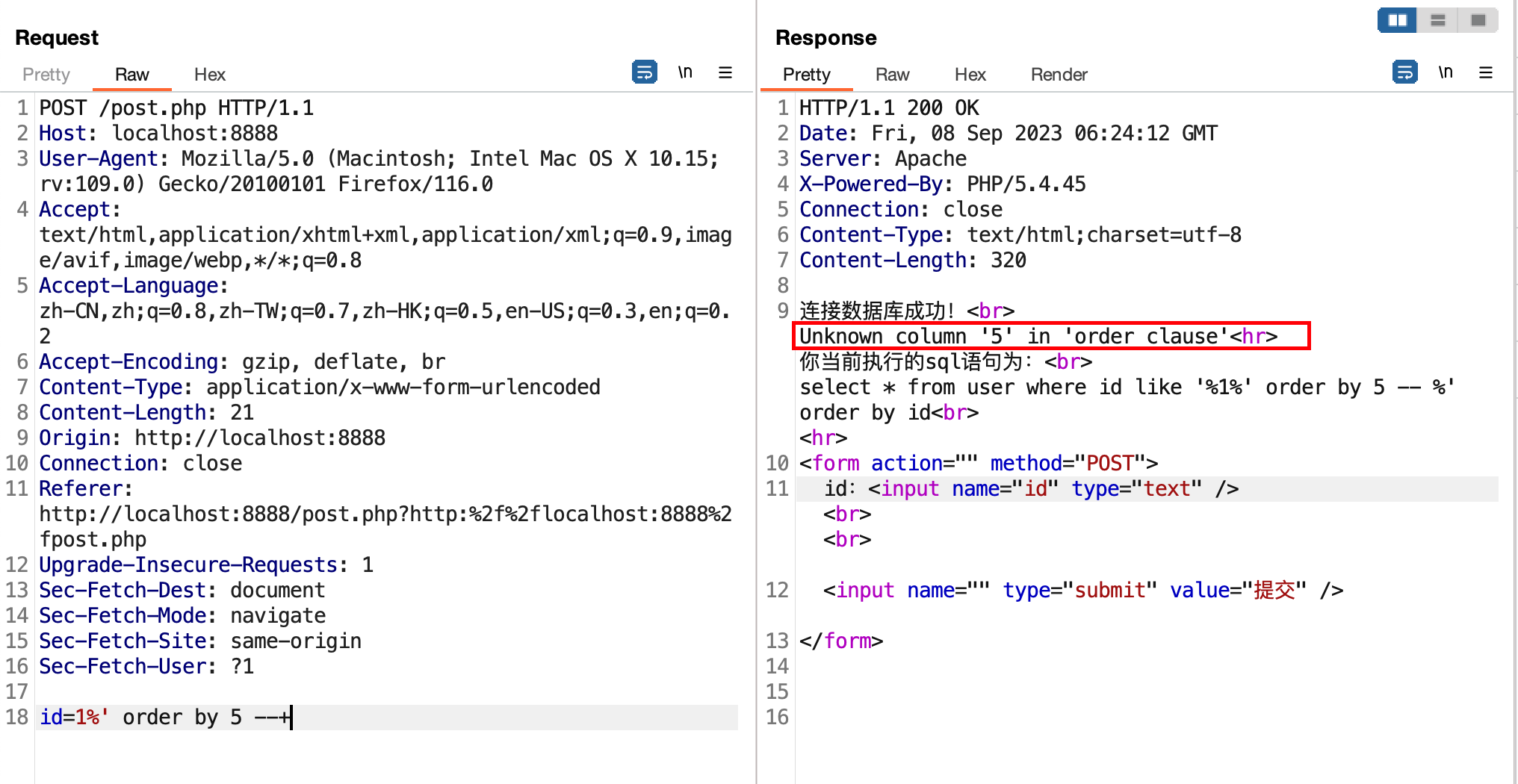Switch to Hex tab in Request panel
Screen dimensions: 1518x784
coord(210,75)
